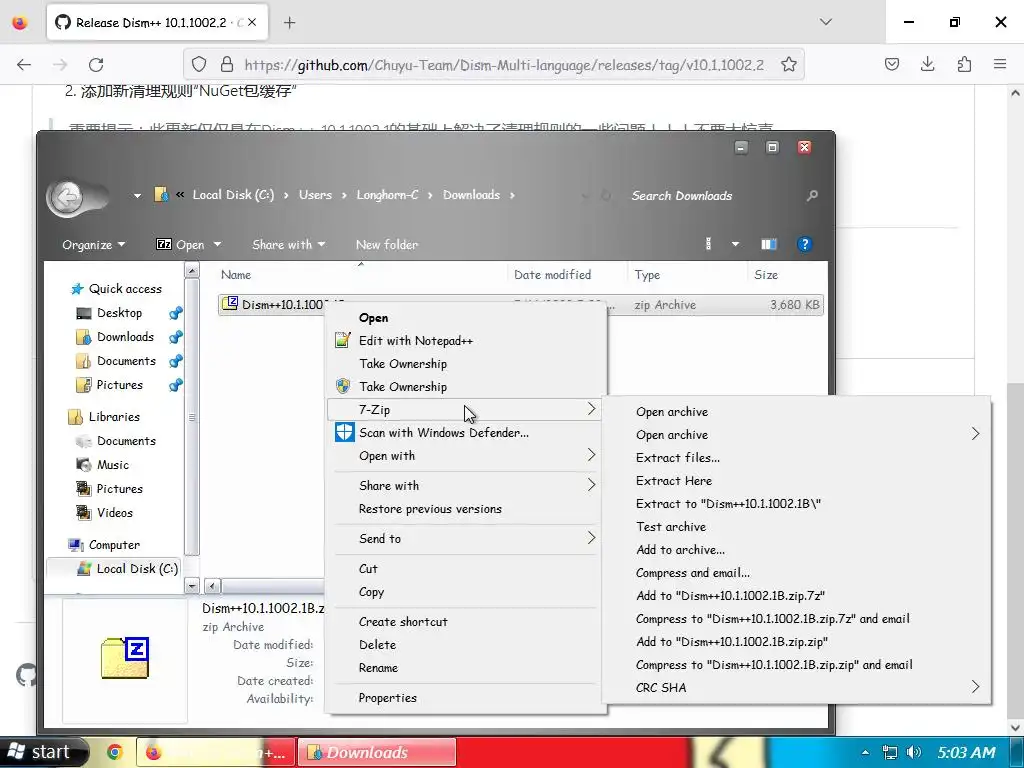This screenshot has width=1024, height=768.
Task: Open the Firefox downloads panel icon
Action: tap(927, 64)
